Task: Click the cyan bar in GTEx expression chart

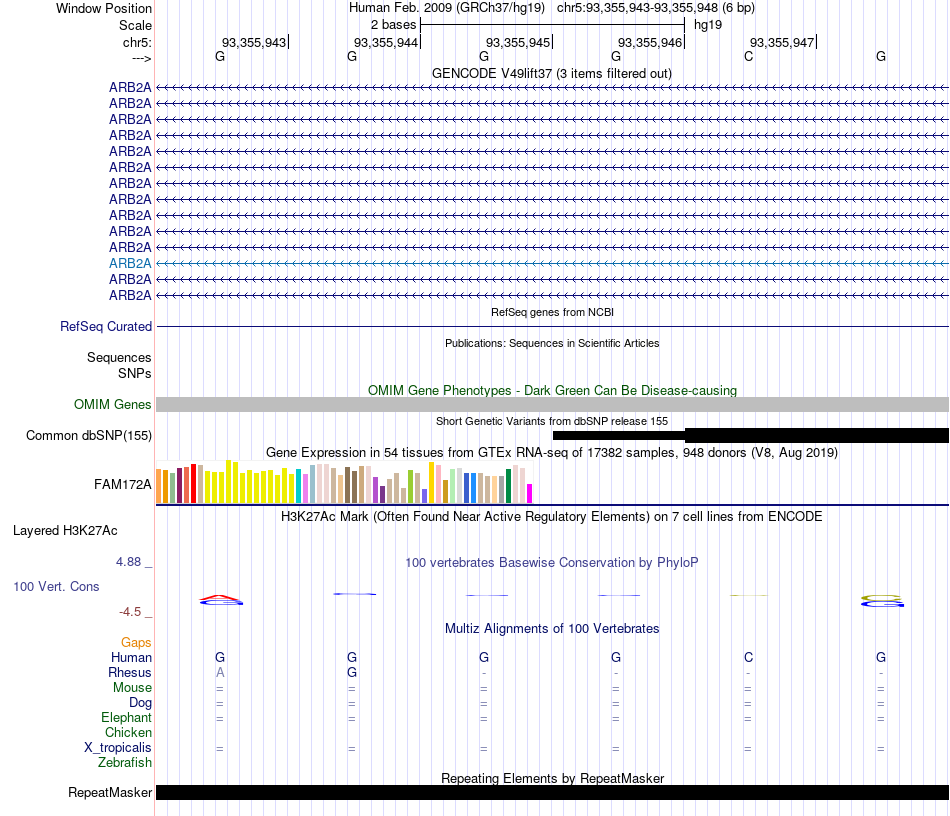Action: pos(299,486)
